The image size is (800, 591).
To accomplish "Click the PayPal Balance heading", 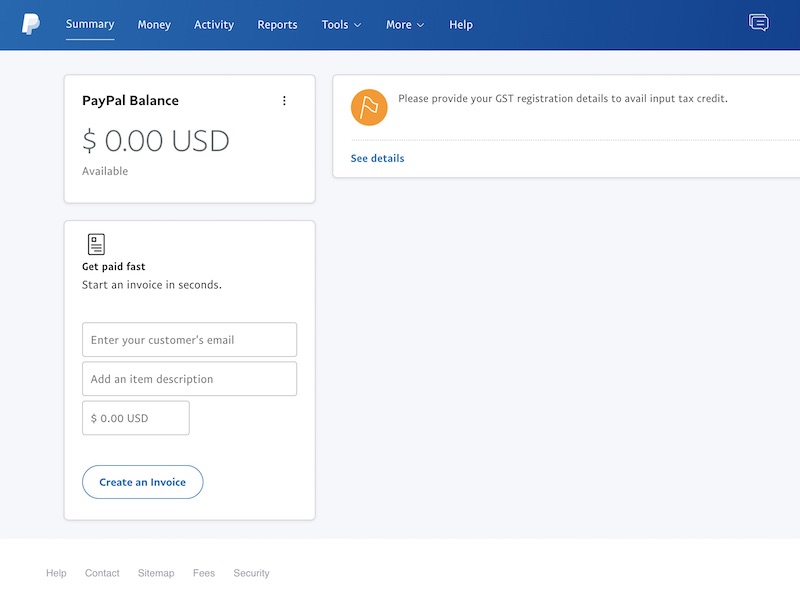I will [x=130, y=101].
